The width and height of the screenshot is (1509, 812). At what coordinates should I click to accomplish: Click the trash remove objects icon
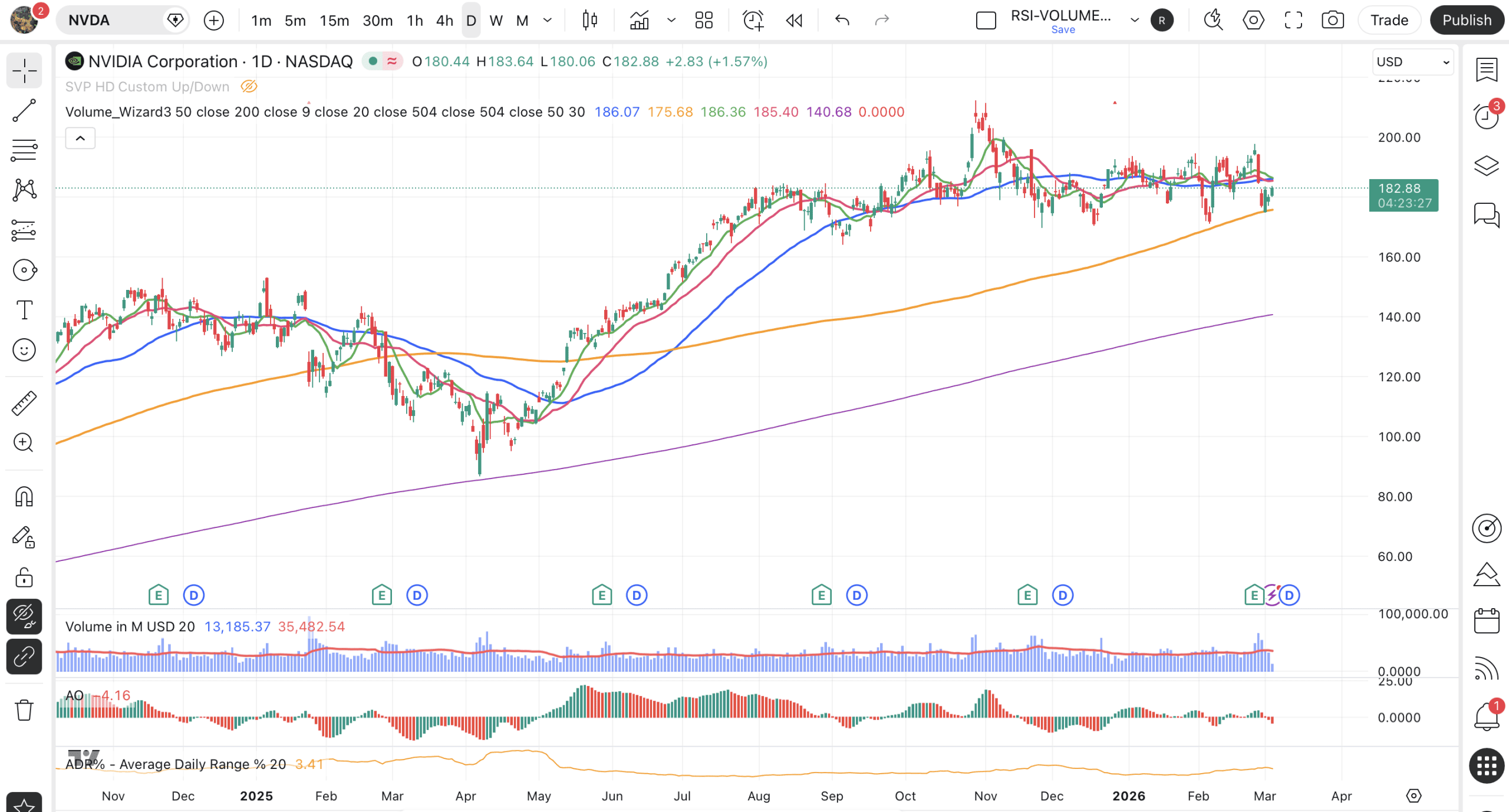[x=24, y=710]
